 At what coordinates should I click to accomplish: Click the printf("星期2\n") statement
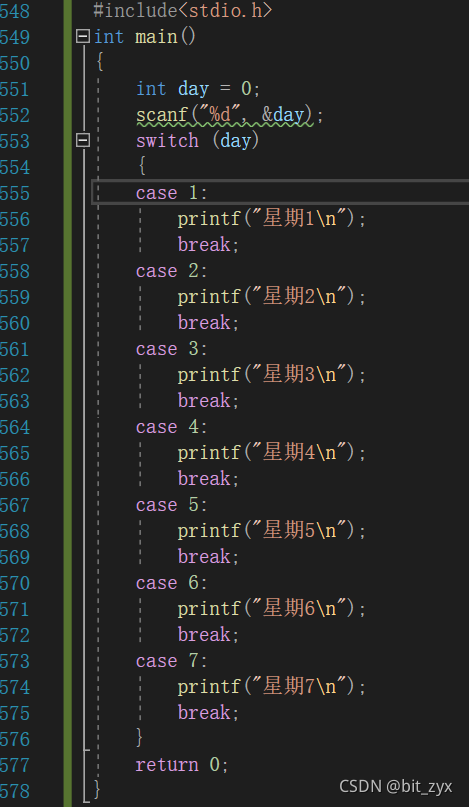(272, 297)
